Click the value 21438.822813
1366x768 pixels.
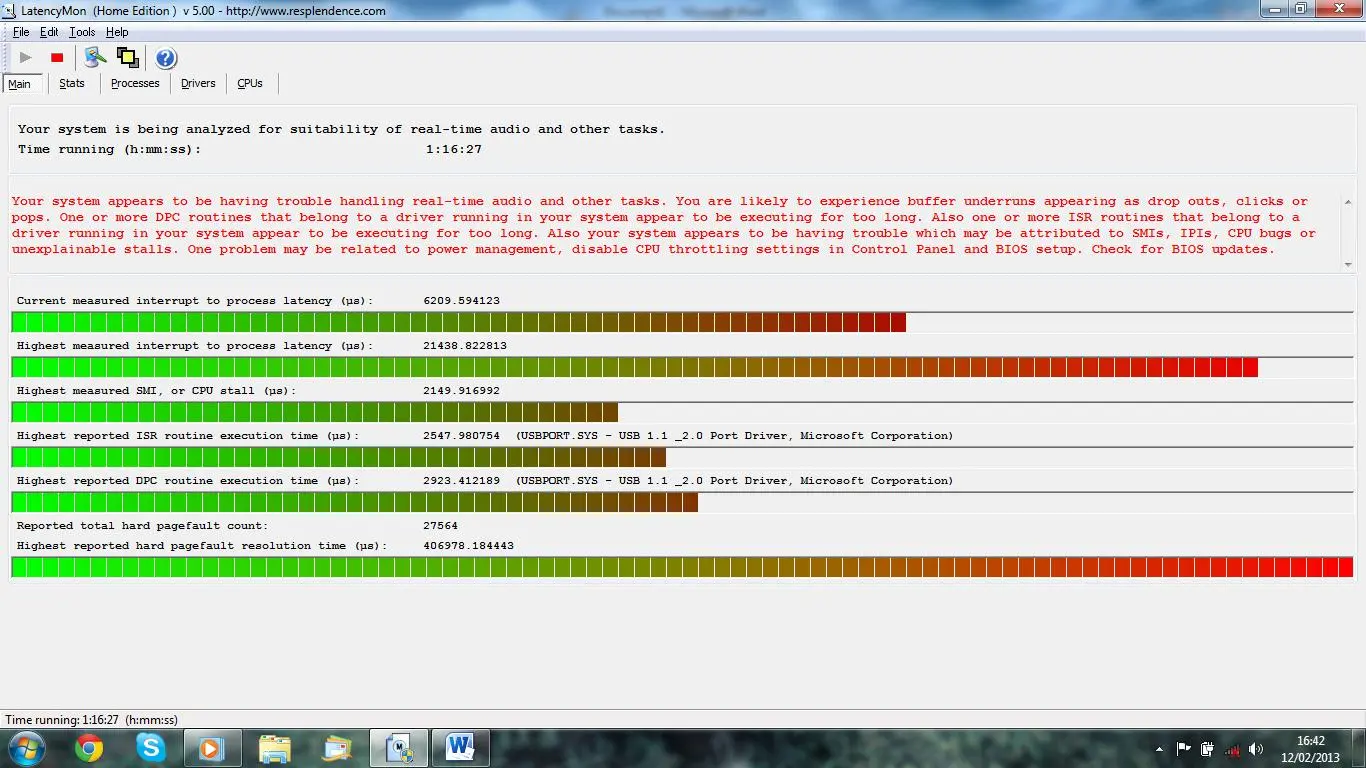click(x=465, y=346)
